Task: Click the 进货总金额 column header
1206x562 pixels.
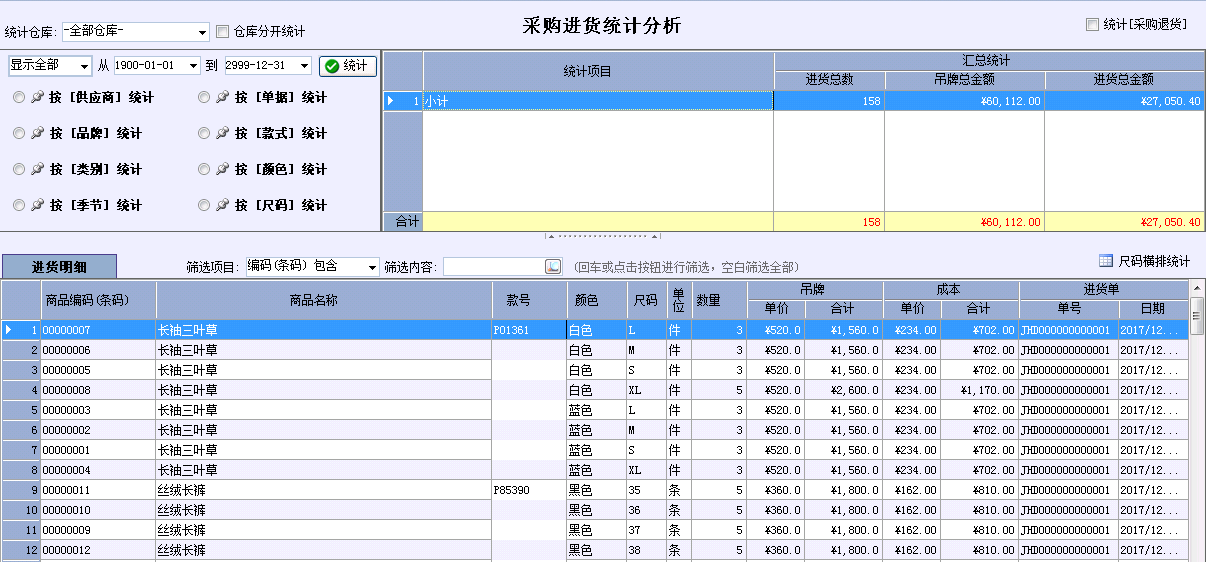Action: click(1124, 80)
